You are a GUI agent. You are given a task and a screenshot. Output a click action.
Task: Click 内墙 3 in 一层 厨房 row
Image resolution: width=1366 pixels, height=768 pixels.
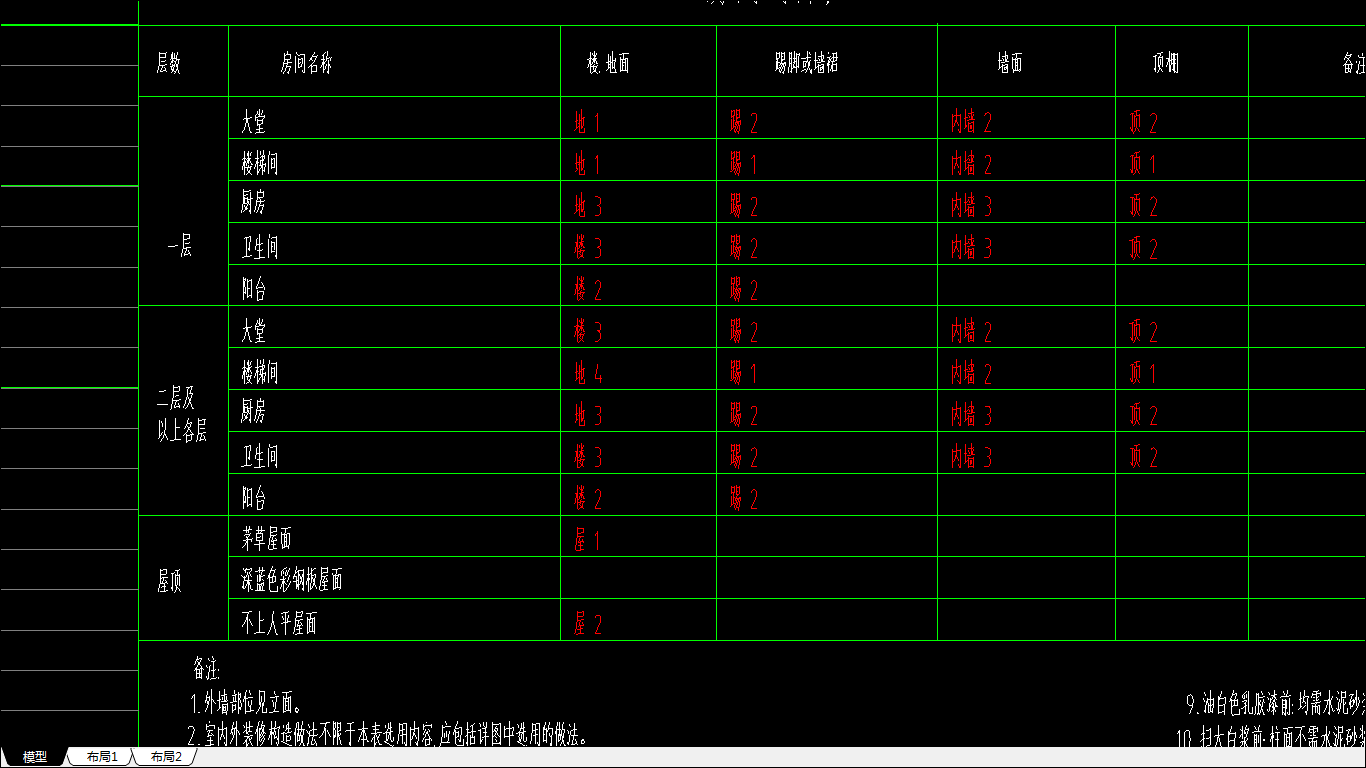pos(971,207)
